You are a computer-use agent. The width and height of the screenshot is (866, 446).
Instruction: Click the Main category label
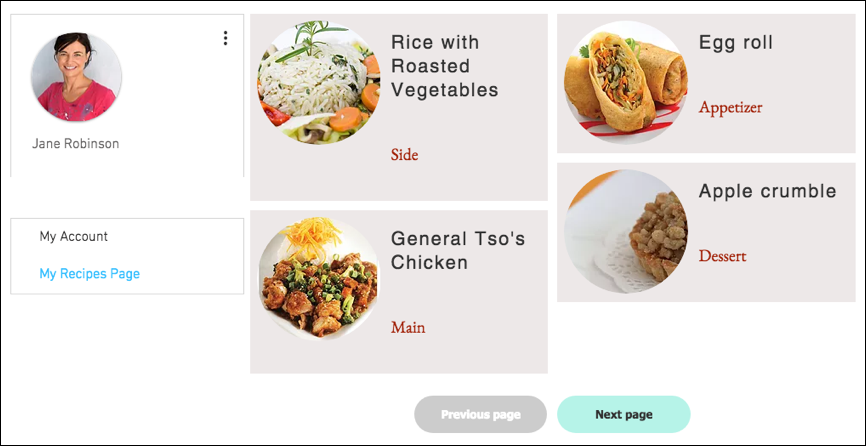[x=408, y=327]
